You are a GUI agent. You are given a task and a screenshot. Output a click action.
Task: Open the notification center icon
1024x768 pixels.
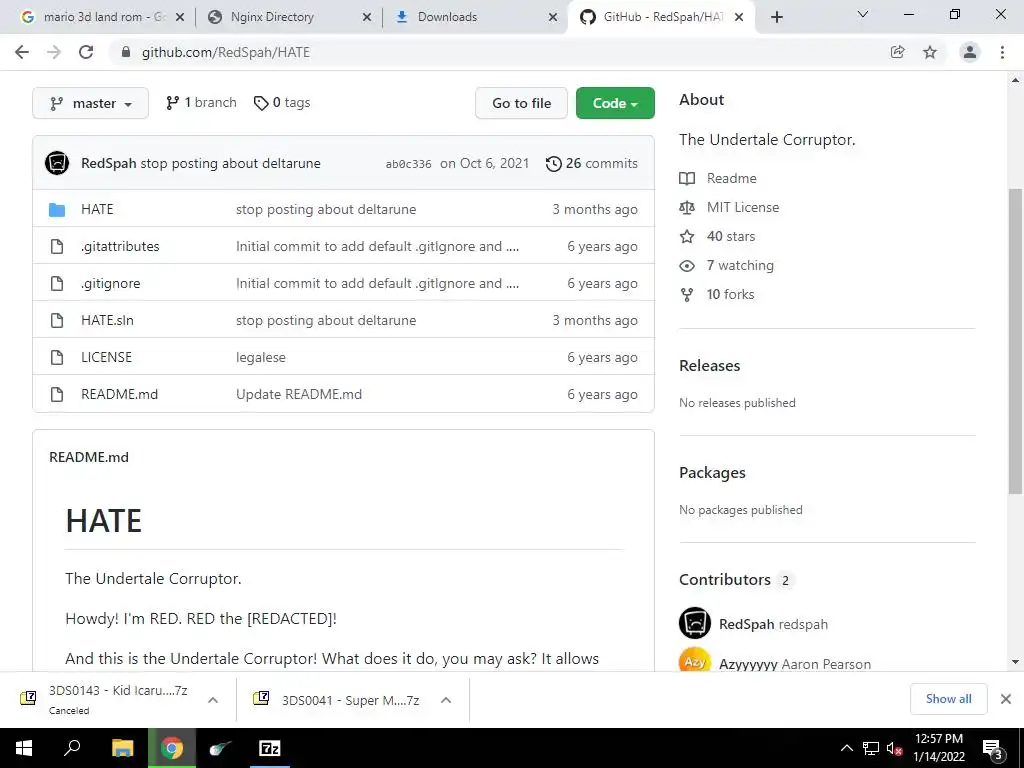pos(991,748)
